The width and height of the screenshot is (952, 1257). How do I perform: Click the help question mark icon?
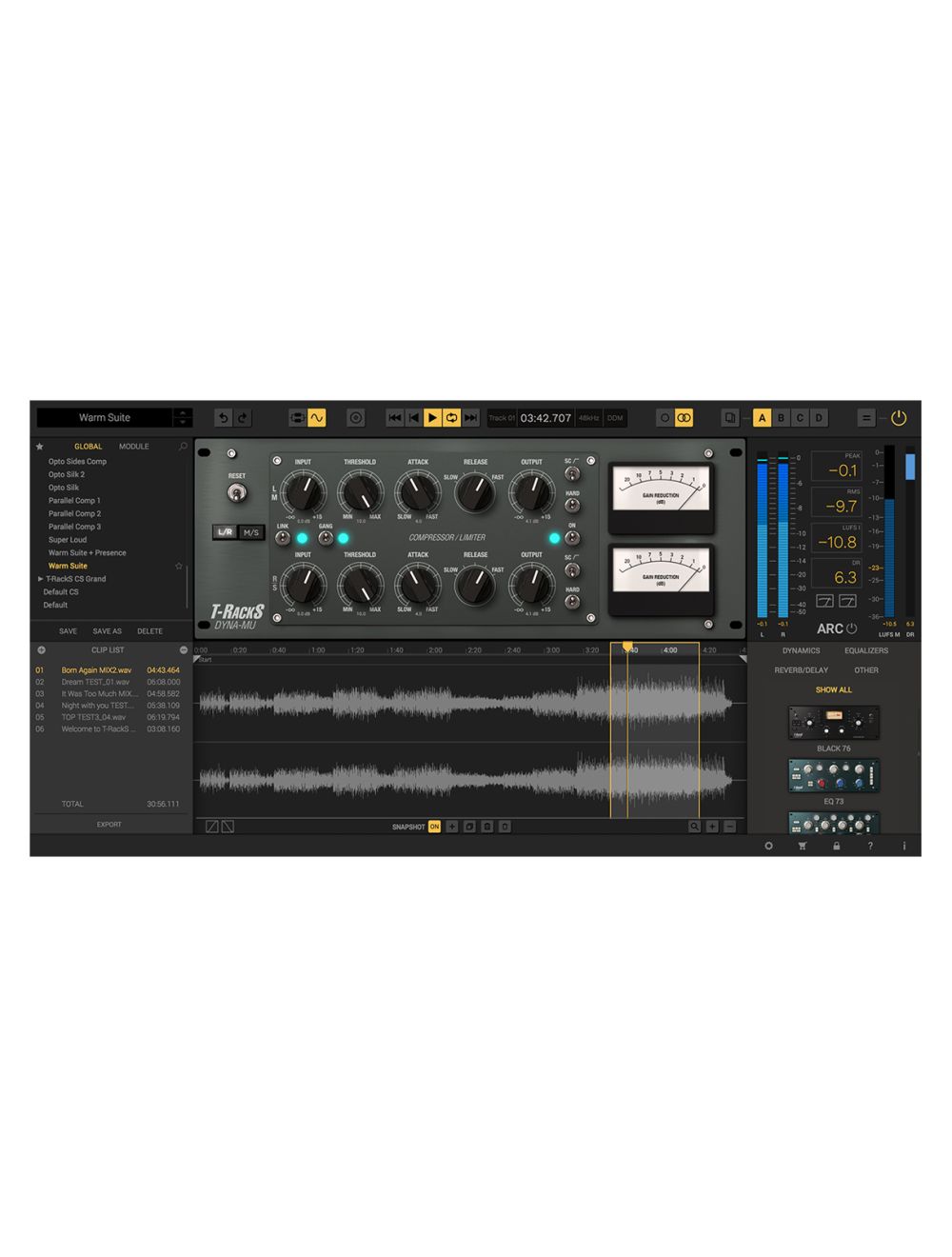[x=871, y=846]
